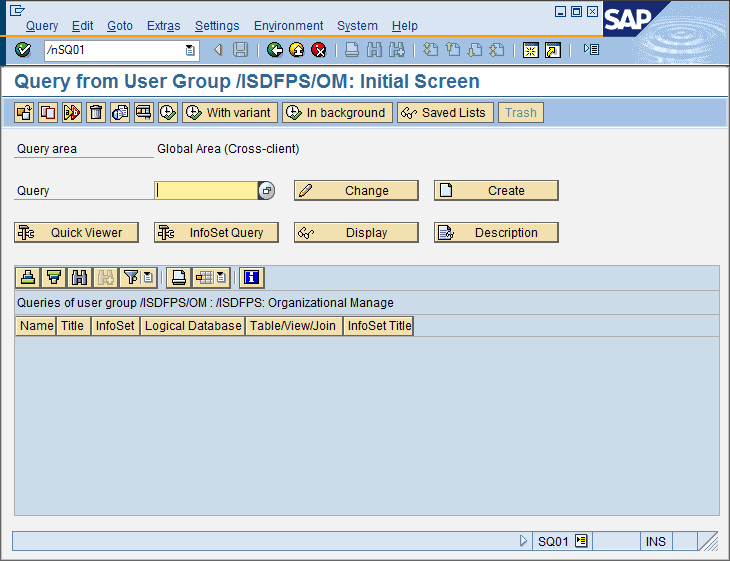Open the Help menu
The width and height of the screenshot is (730, 561).
pos(404,26)
